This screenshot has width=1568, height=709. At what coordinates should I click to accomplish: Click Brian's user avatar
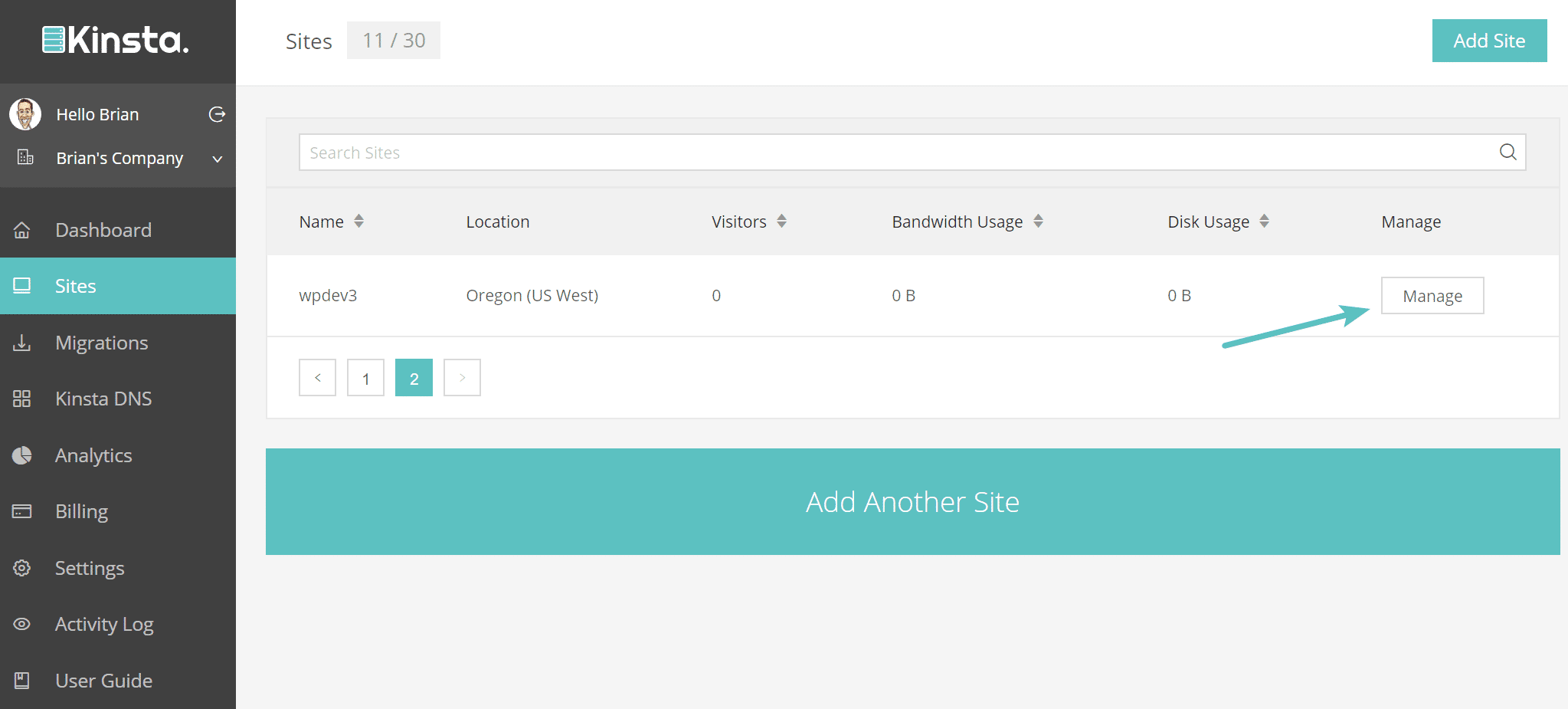[25, 114]
